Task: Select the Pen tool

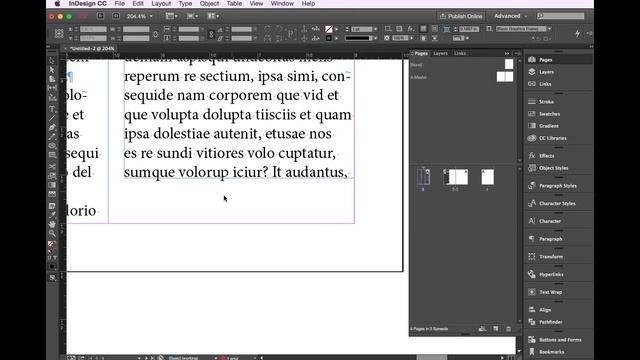Action: point(52,127)
